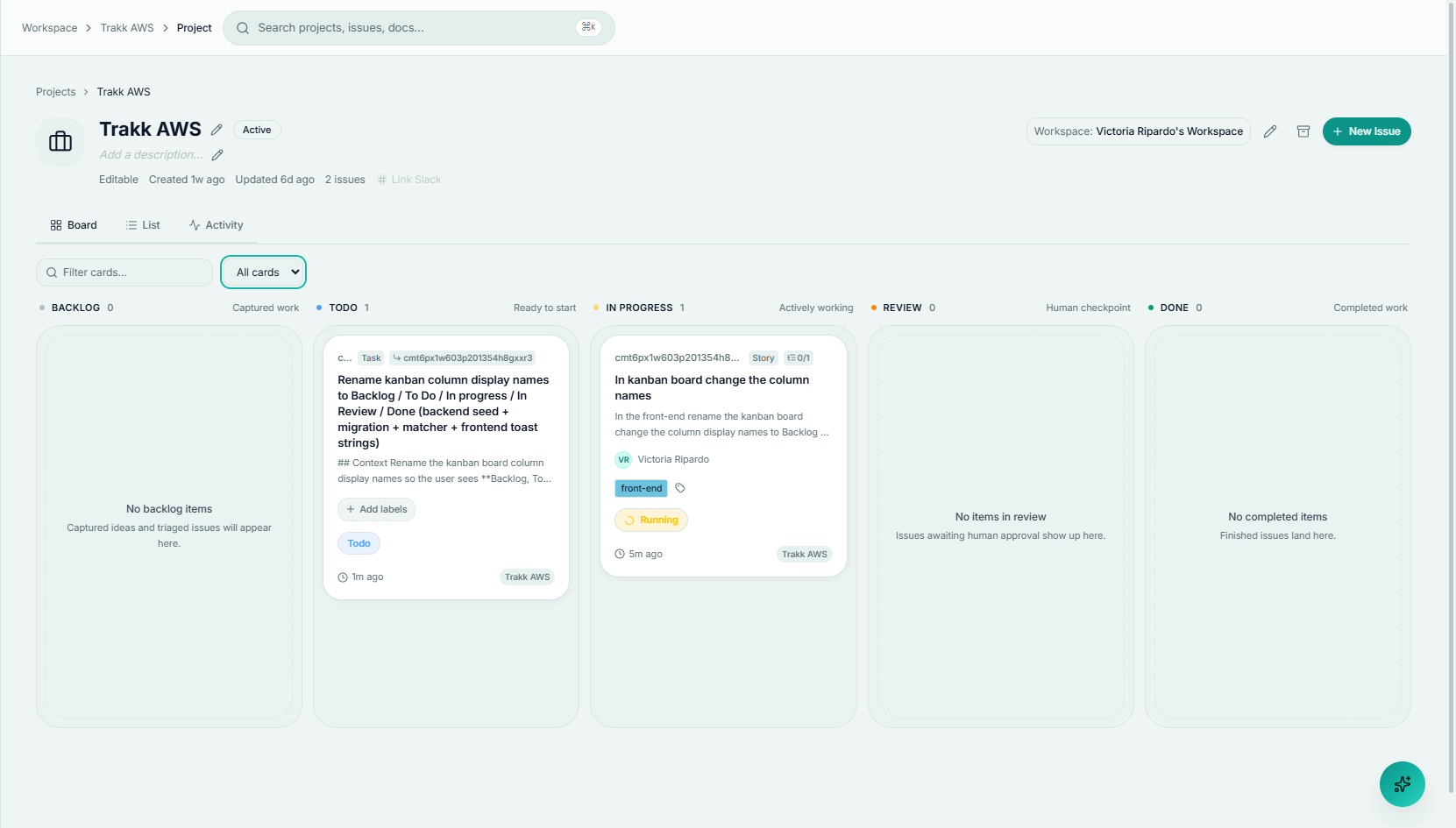Click the front-end label chip
The image size is (1456, 828).
pyautogui.click(x=641, y=488)
